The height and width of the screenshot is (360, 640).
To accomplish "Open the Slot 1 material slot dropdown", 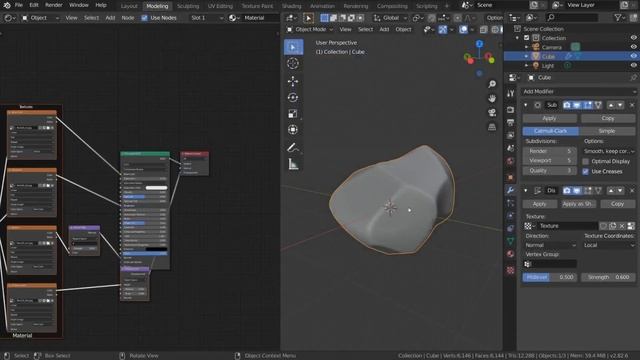I will point(207,18).
